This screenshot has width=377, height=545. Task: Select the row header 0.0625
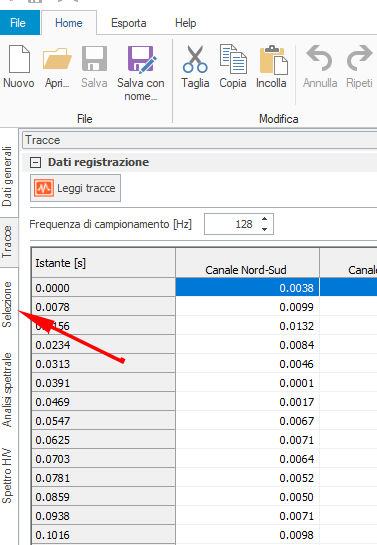pos(103,440)
